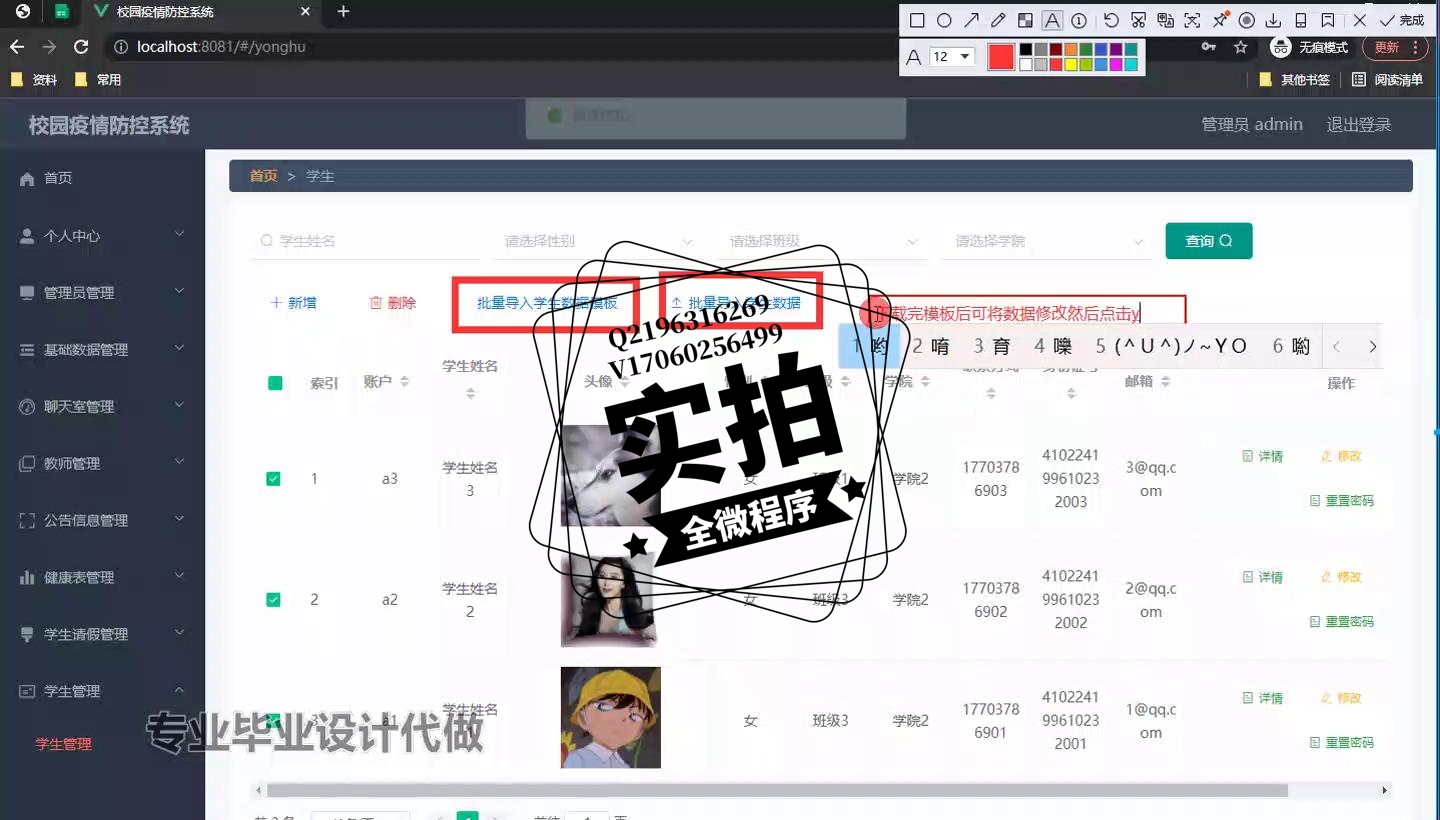1440x820 pixels.
Task: Expand 个人中心 sidebar menu
Action: (x=102, y=236)
